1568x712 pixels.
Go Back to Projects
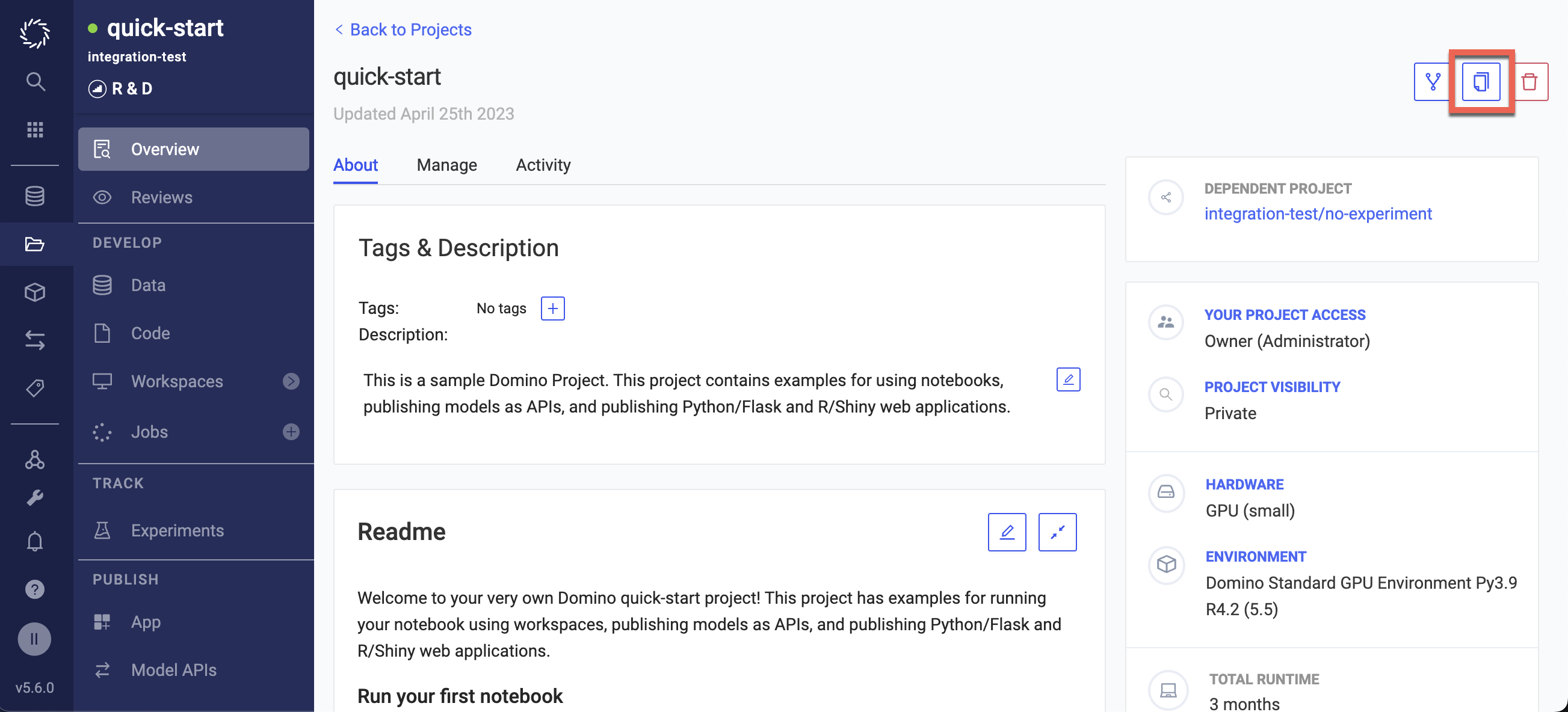(x=403, y=29)
